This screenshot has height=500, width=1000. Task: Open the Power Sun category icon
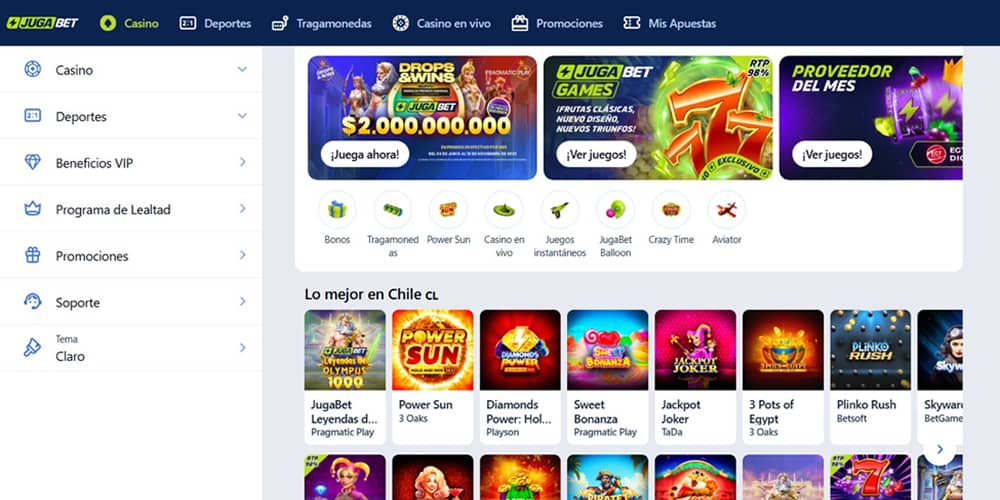coord(448,210)
